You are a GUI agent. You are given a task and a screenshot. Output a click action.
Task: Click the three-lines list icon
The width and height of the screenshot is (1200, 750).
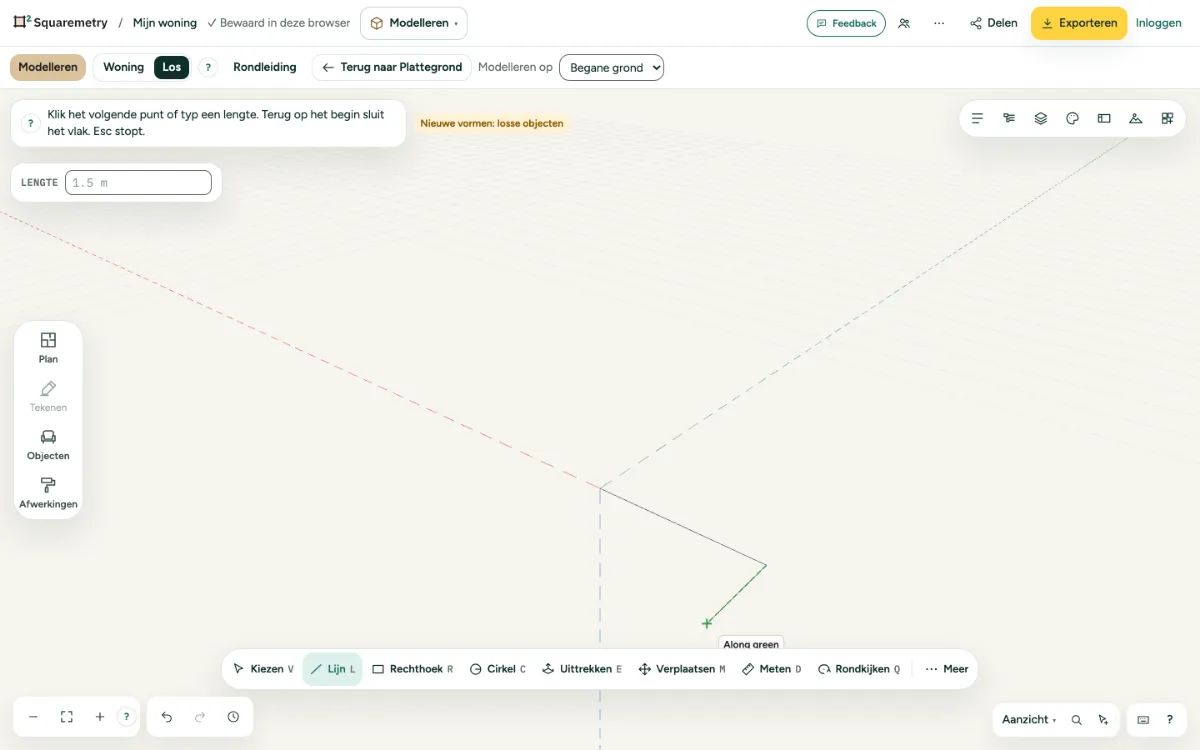click(x=977, y=118)
